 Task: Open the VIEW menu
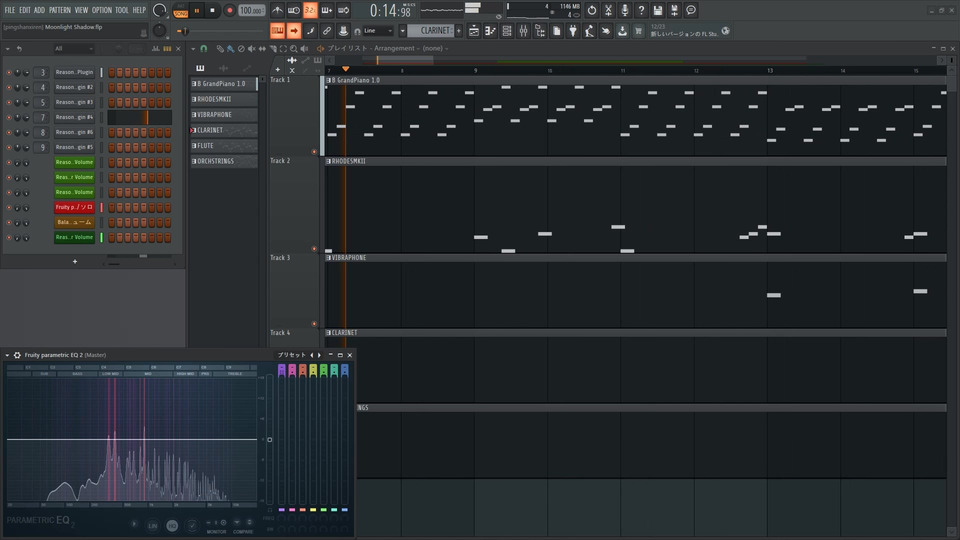coord(81,10)
